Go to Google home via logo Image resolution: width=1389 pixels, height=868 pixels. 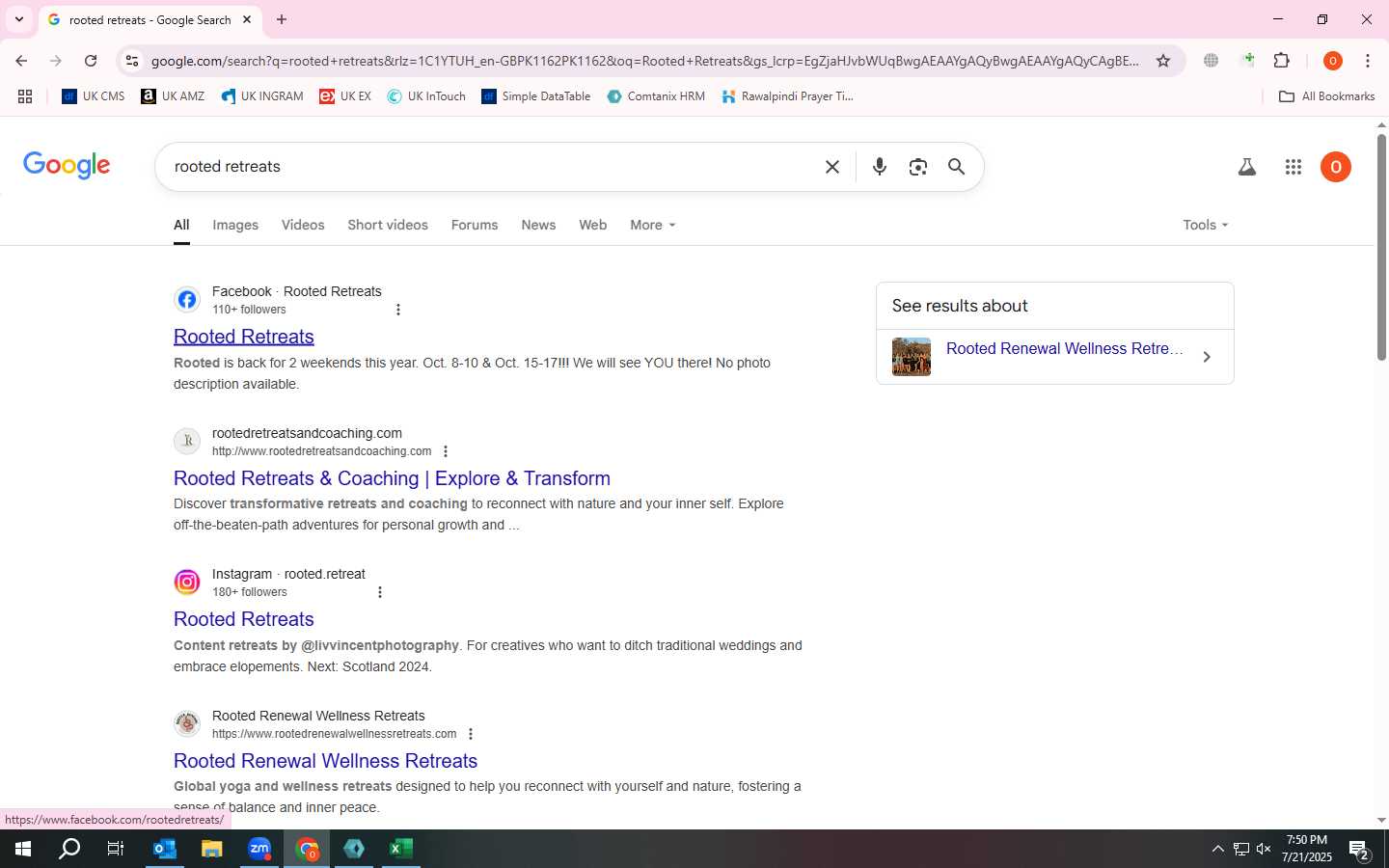pos(67,165)
